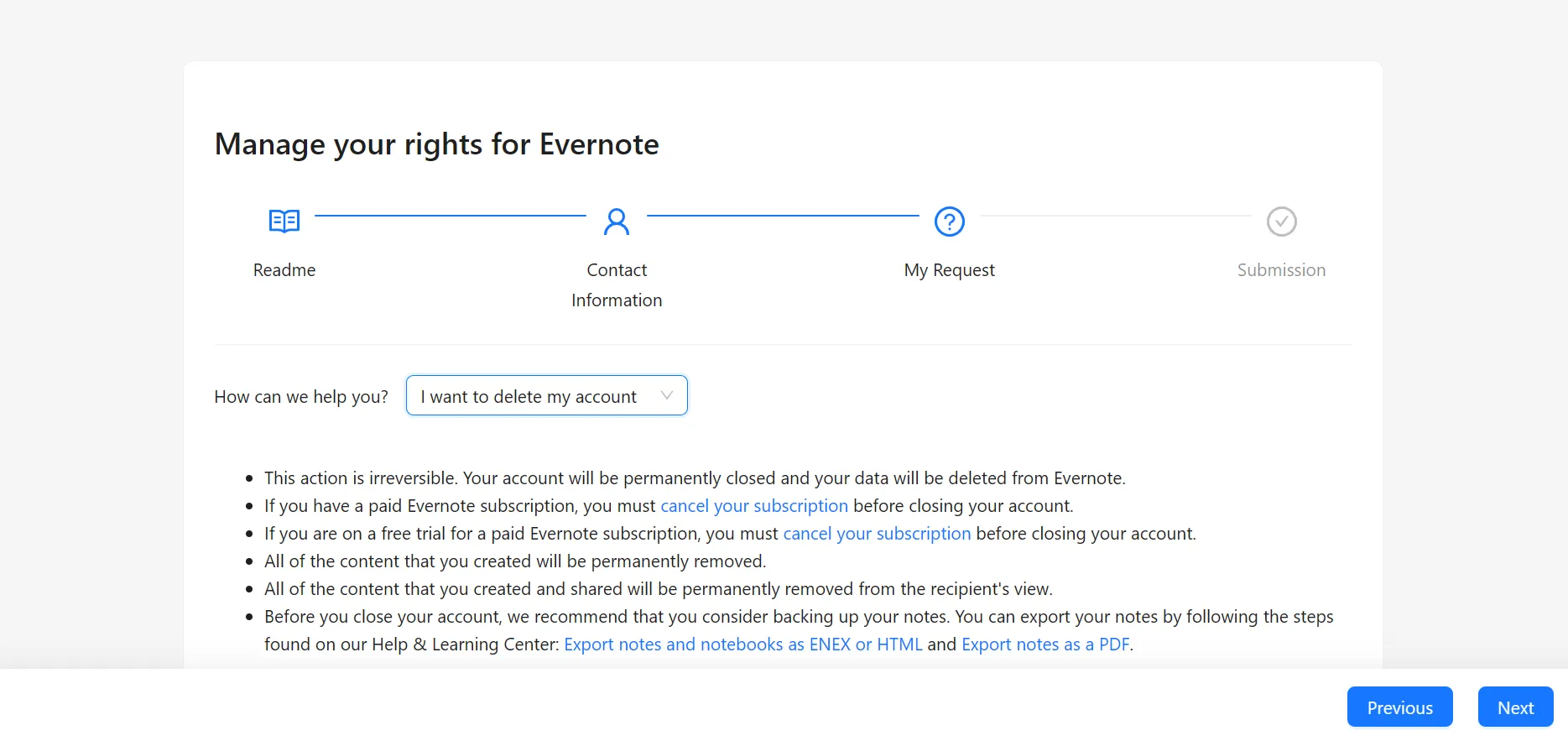1568x741 pixels.
Task: Click the Readme open-book step icon
Action: click(x=284, y=222)
